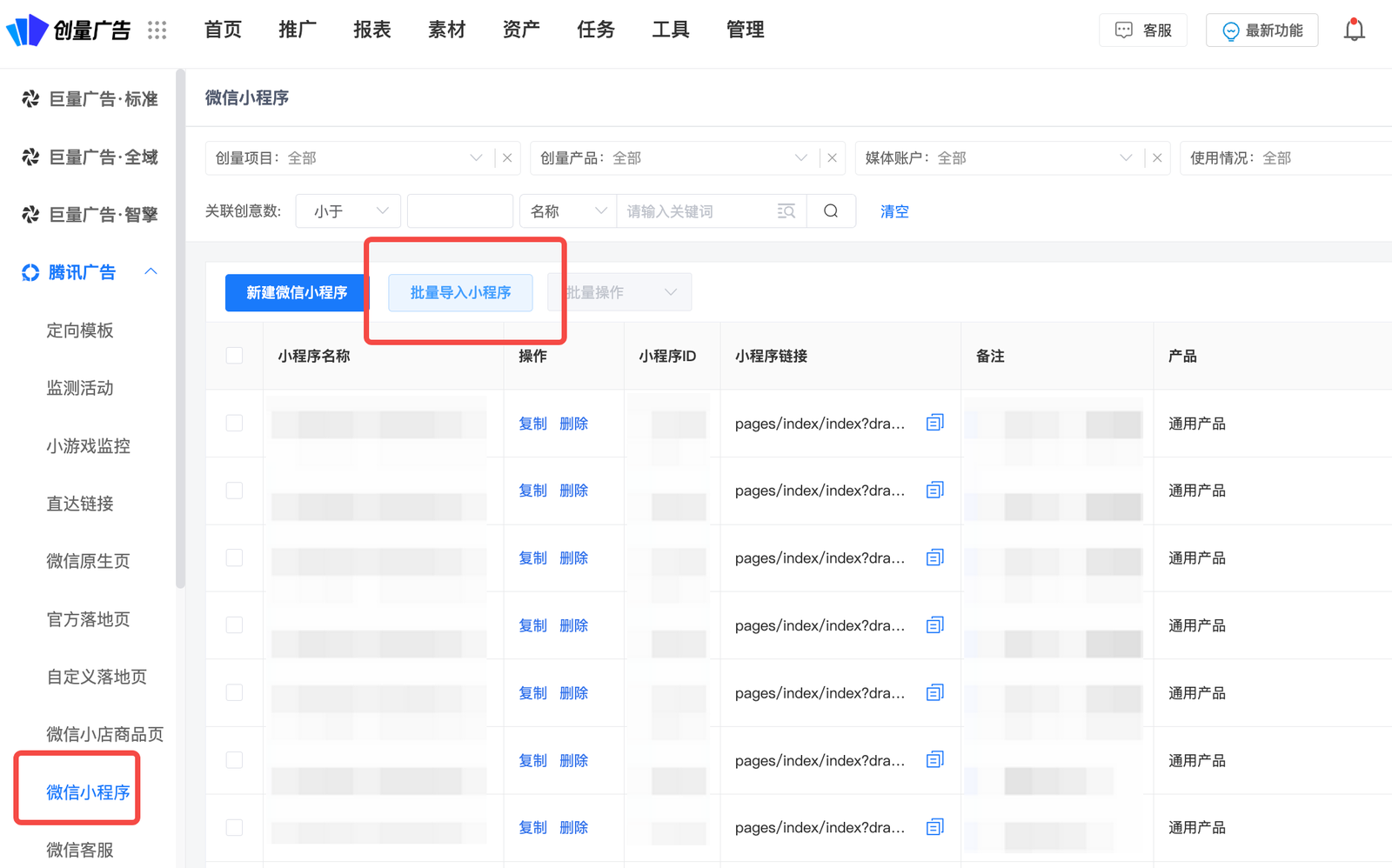Image resolution: width=1392 pixels, height=868 pixels.
Task: Open the 推广 menu
Action: coord(298,30)
